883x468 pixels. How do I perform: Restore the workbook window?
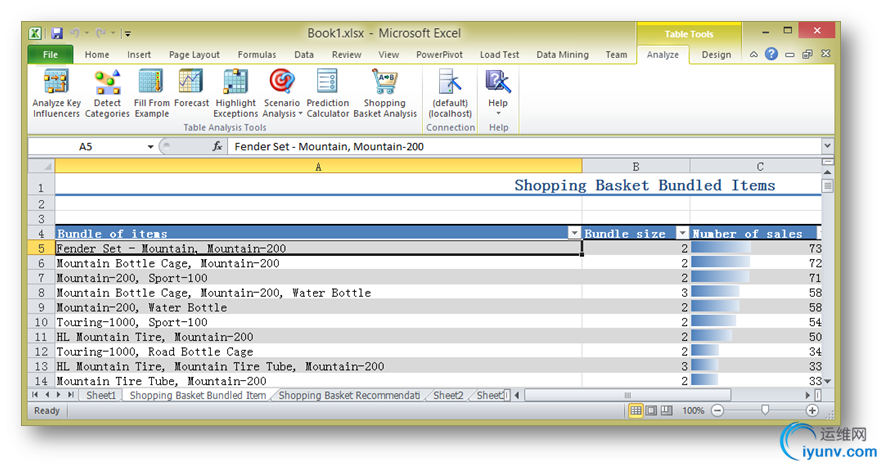tap(808, 54)
